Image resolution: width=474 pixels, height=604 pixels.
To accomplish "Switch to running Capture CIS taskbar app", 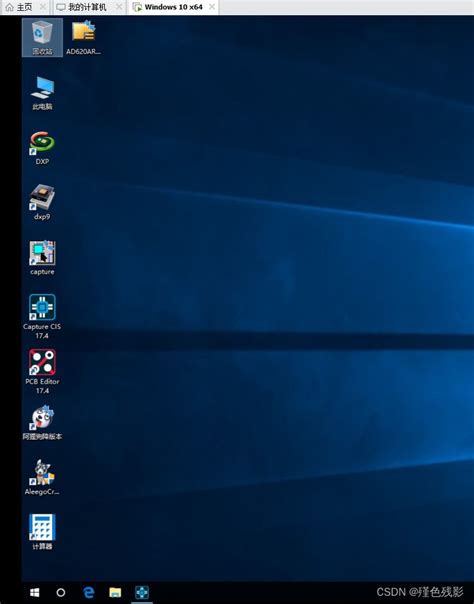I will 142,592.
